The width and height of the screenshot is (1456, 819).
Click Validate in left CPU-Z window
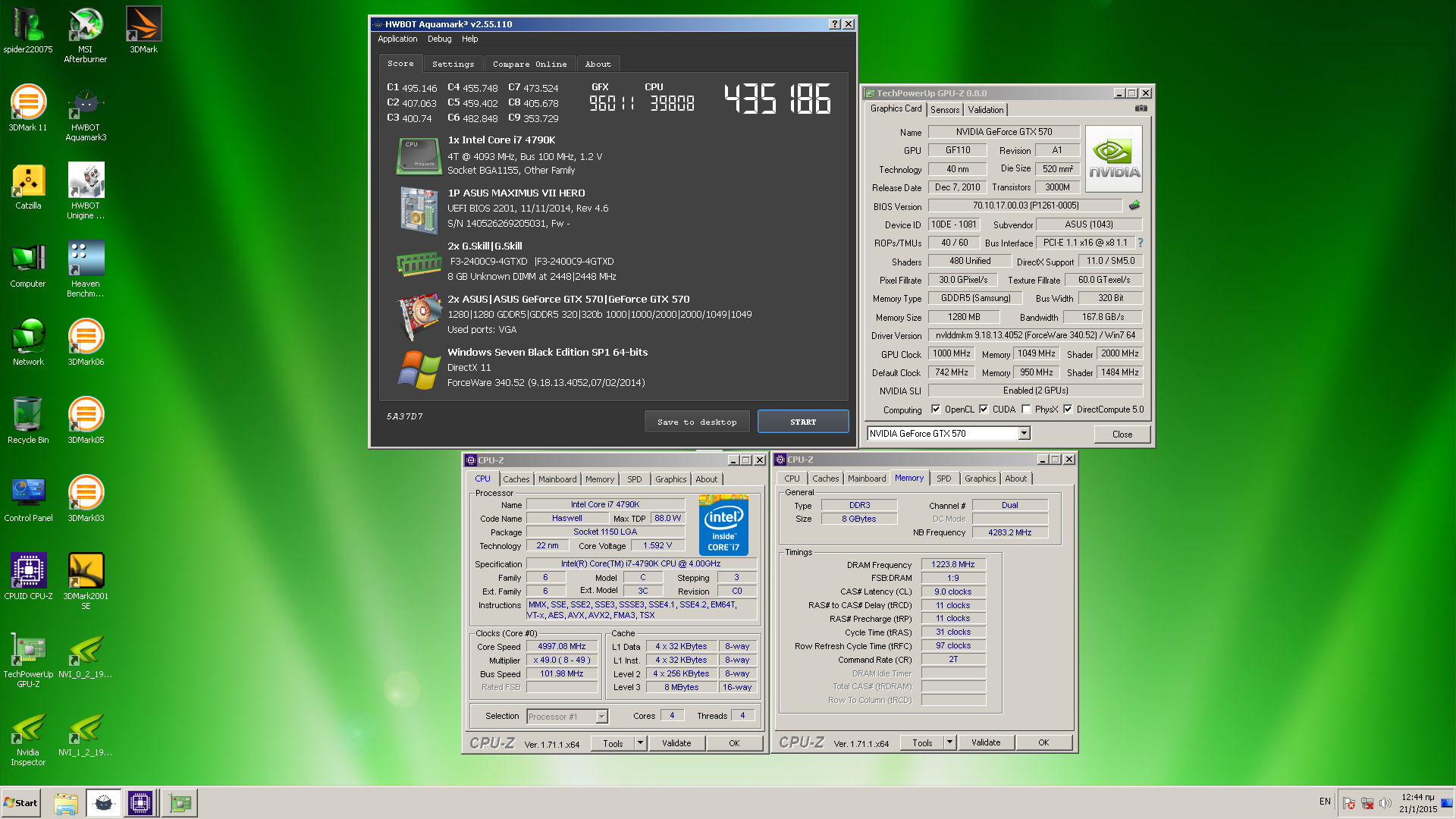point(676,743)
